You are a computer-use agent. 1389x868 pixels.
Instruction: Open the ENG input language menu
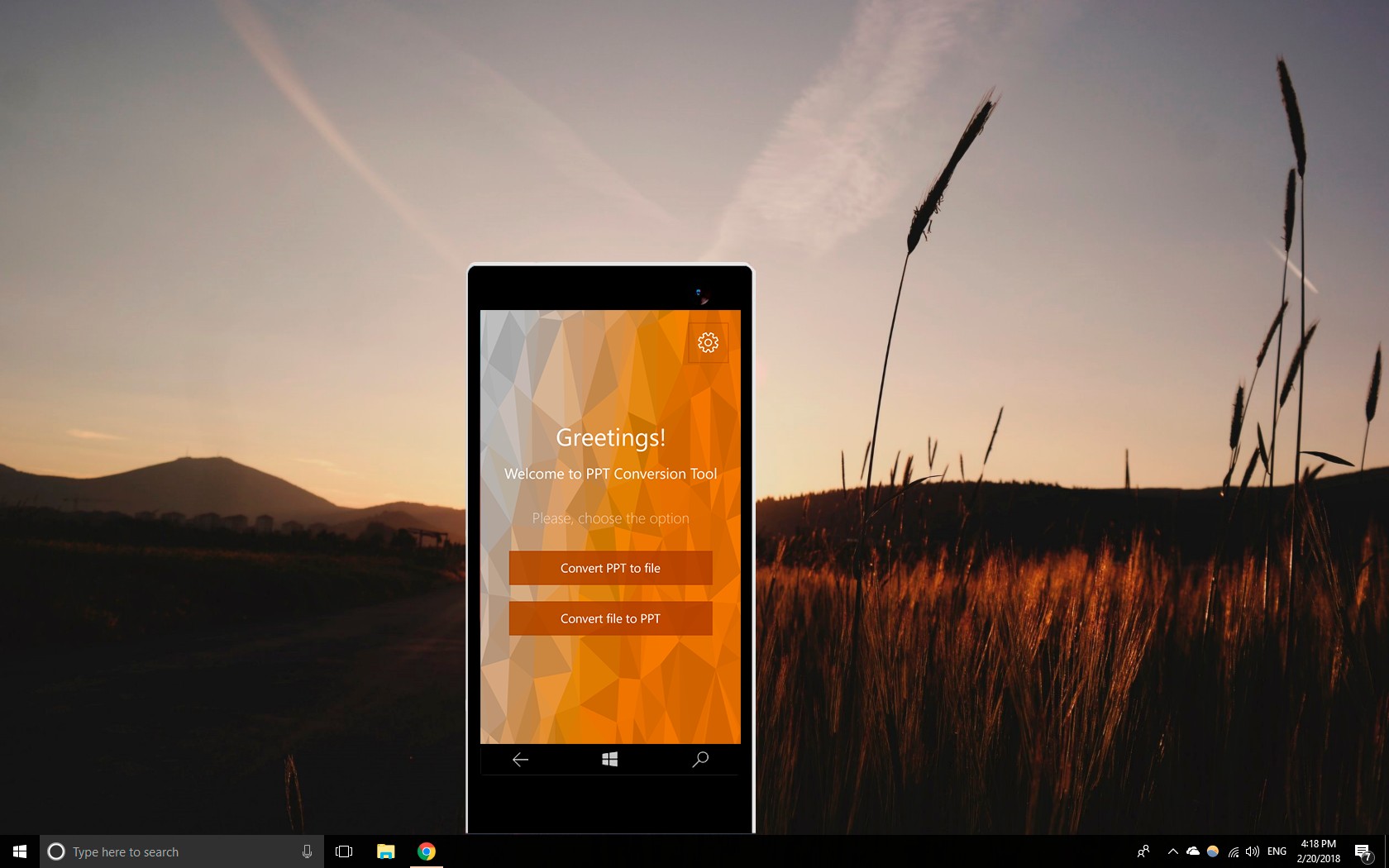tap(1277, 851)
